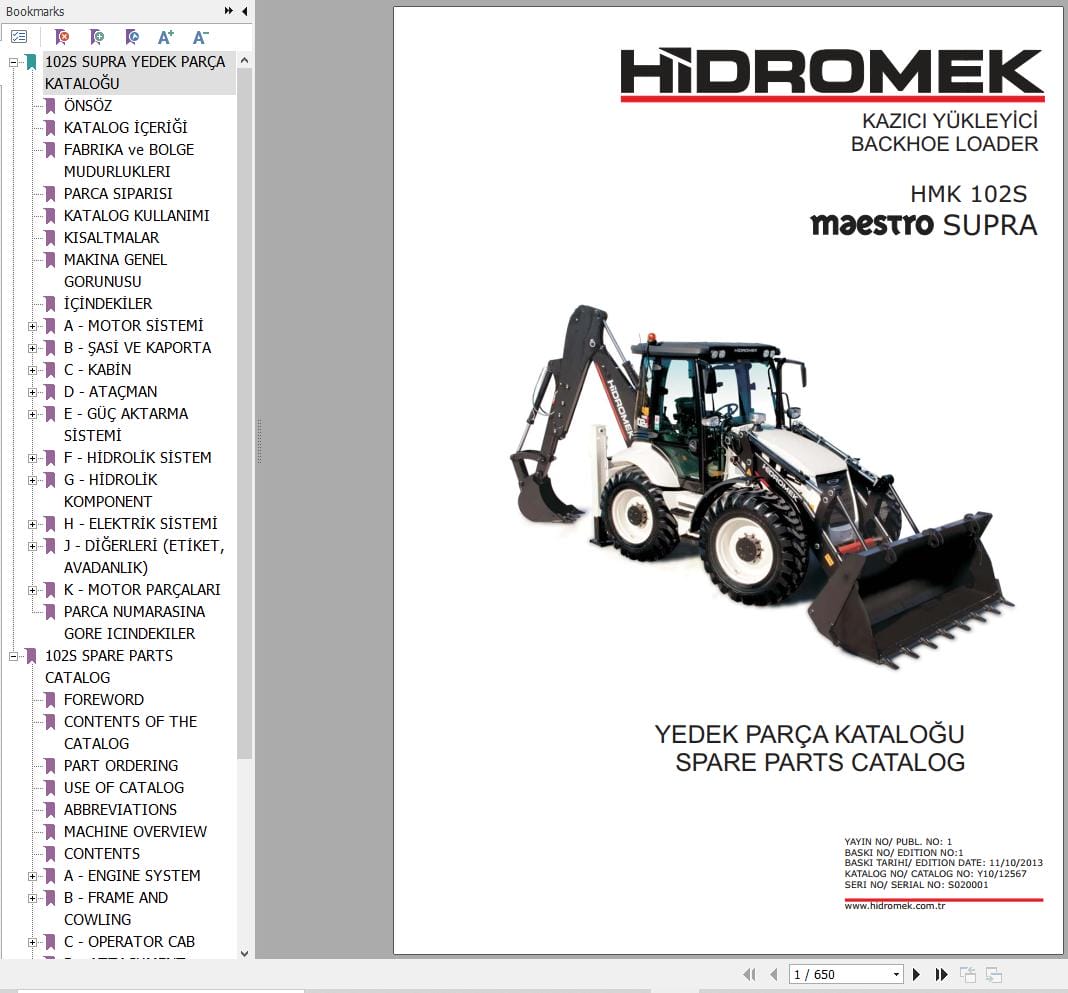Viewport: 1068px width, 993px height.
Task: Collapse the 102S SUPRA YEDEK PARÇA KATALOĞU bookmark
Action: [13, 61]
